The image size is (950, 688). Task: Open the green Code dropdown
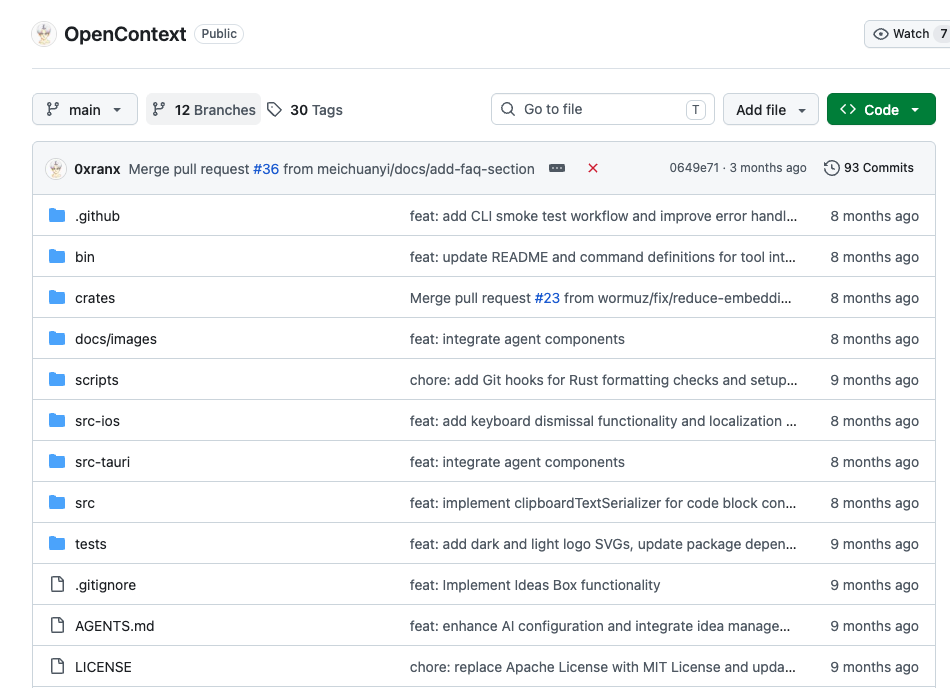pos(881,110)
